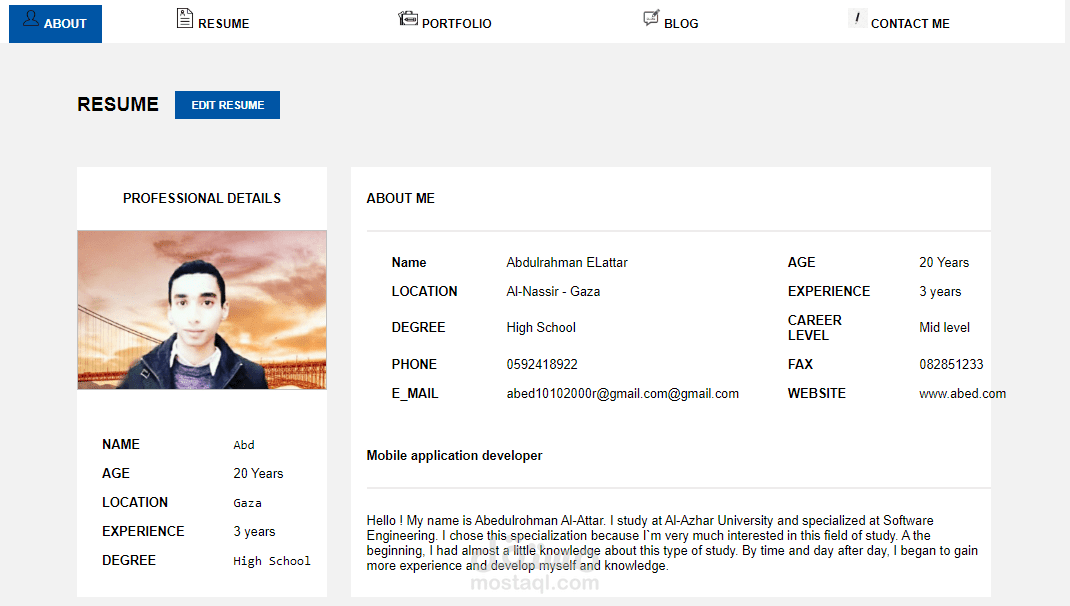Image resolution: width=1070 pixels, height=606 pixels.
Task: Click the Mobile application developer heading
Action: click(x=454, y=456)
